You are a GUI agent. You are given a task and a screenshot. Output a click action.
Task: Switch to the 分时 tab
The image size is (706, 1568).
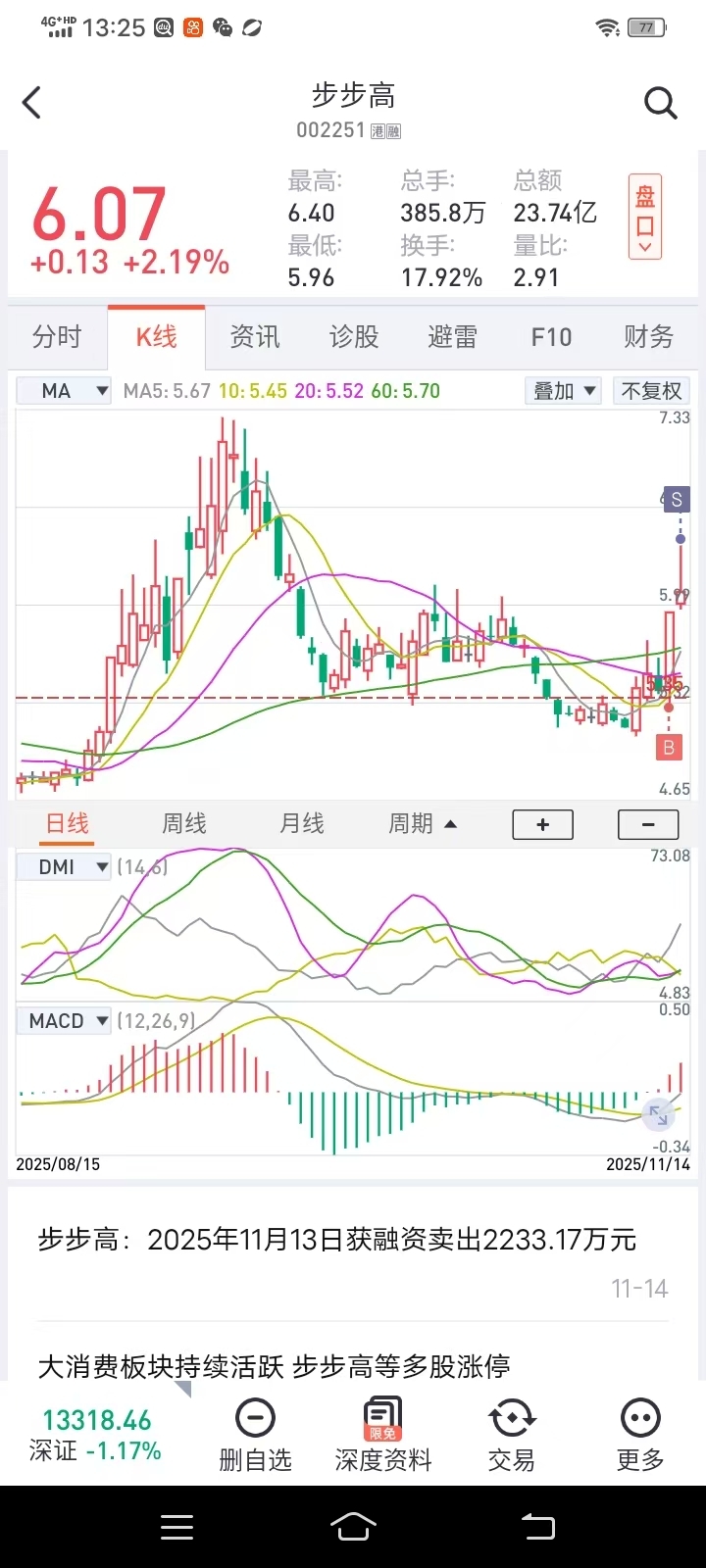[x=57, y=337]
